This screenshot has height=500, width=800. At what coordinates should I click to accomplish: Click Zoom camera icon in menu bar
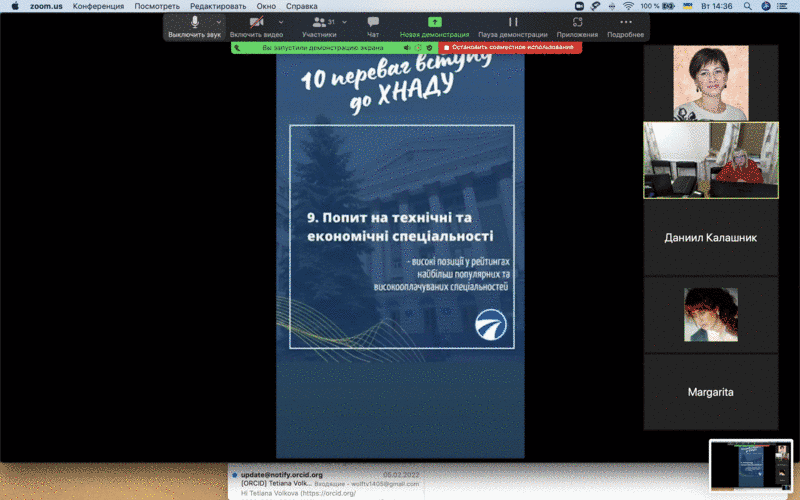click(579, 6)
